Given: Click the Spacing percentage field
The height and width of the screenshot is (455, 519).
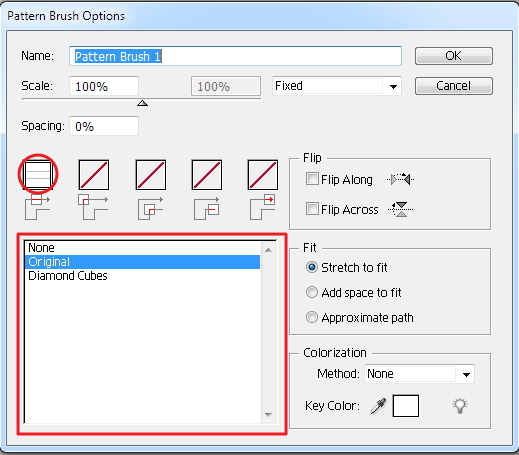Looking at the screenshot, I should point(104,126).
